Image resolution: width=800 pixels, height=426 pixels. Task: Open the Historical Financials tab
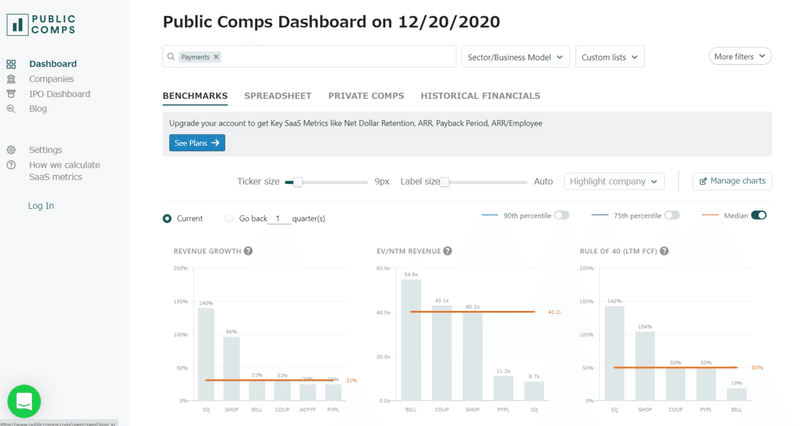coord(480,96)
